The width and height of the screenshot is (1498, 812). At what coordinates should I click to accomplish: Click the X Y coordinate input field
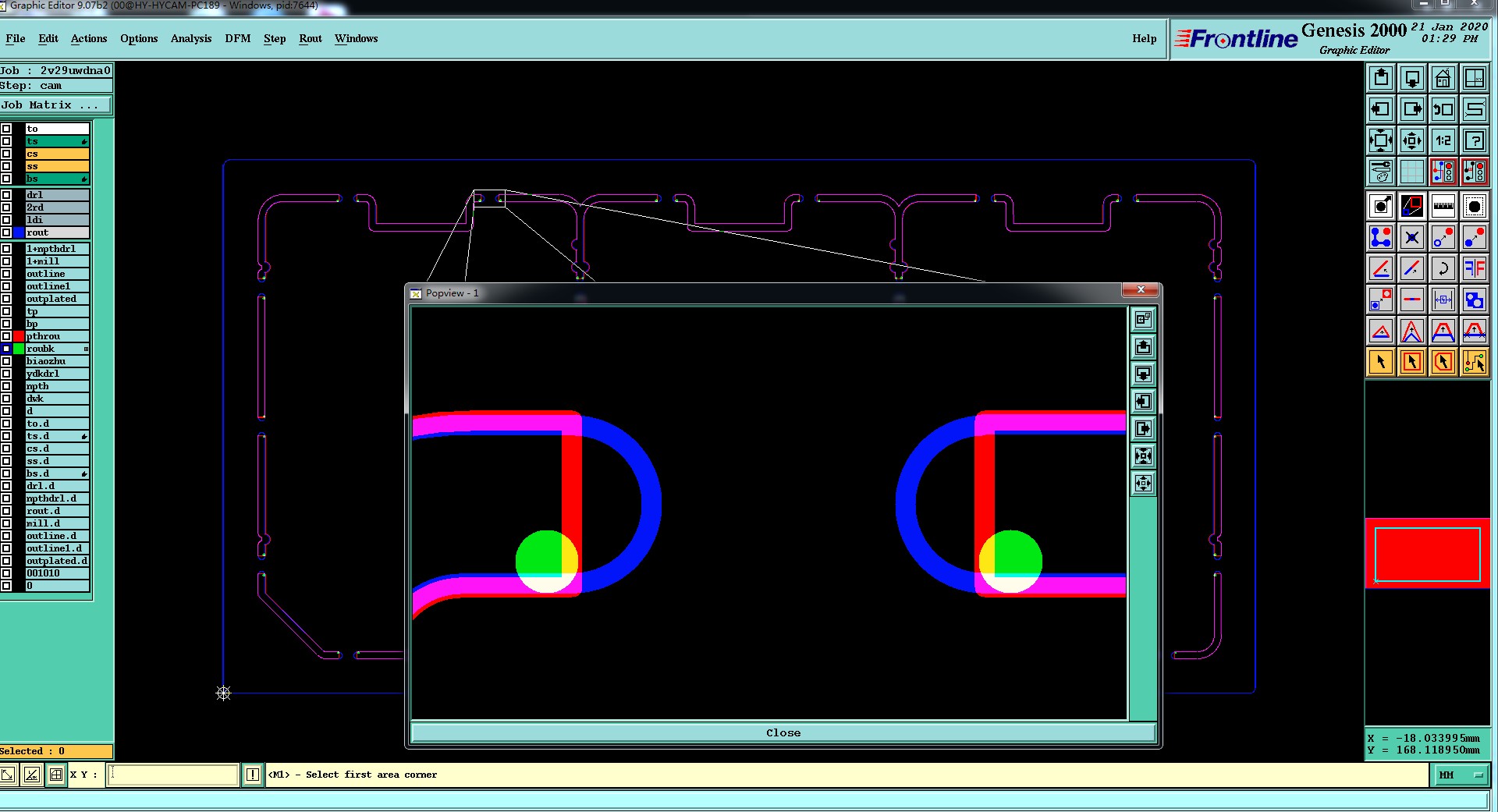[x=172, y=775]
